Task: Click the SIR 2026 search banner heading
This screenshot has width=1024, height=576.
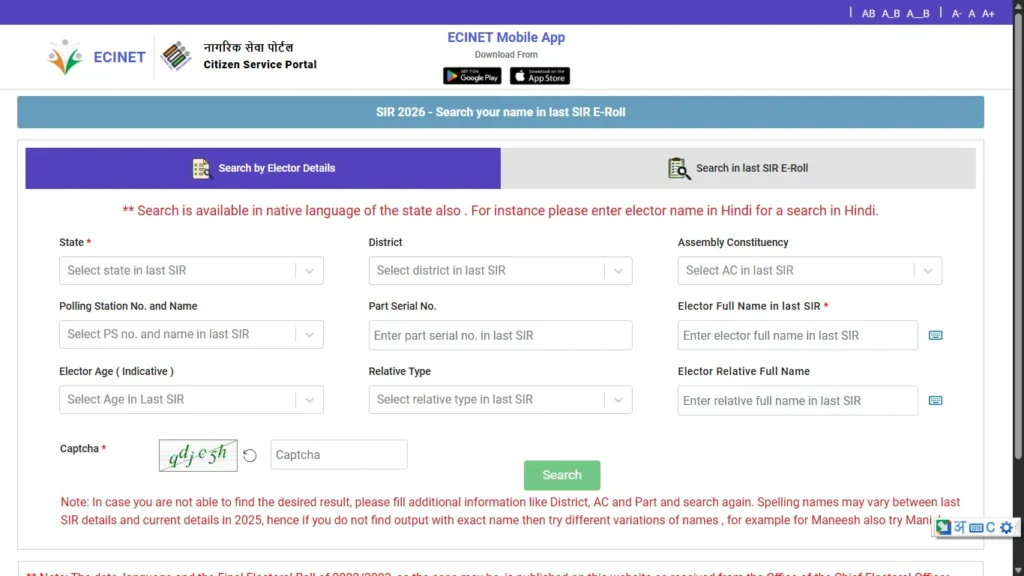Action: (500, 112)
